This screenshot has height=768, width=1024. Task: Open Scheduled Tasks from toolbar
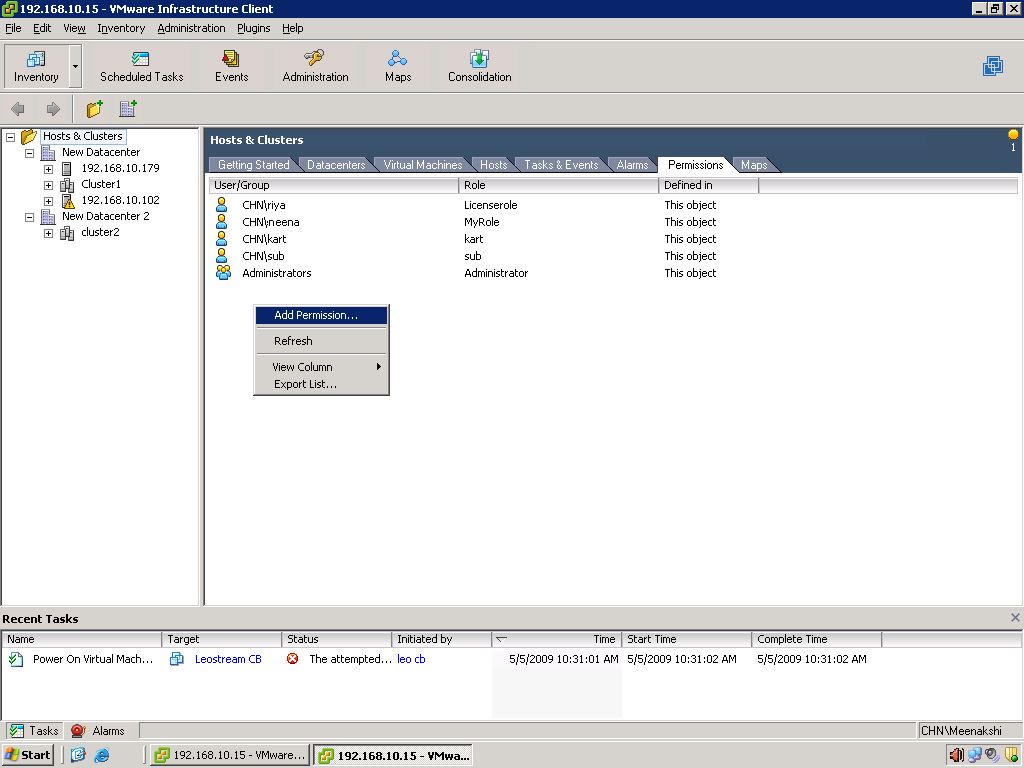tap(141, 67)
